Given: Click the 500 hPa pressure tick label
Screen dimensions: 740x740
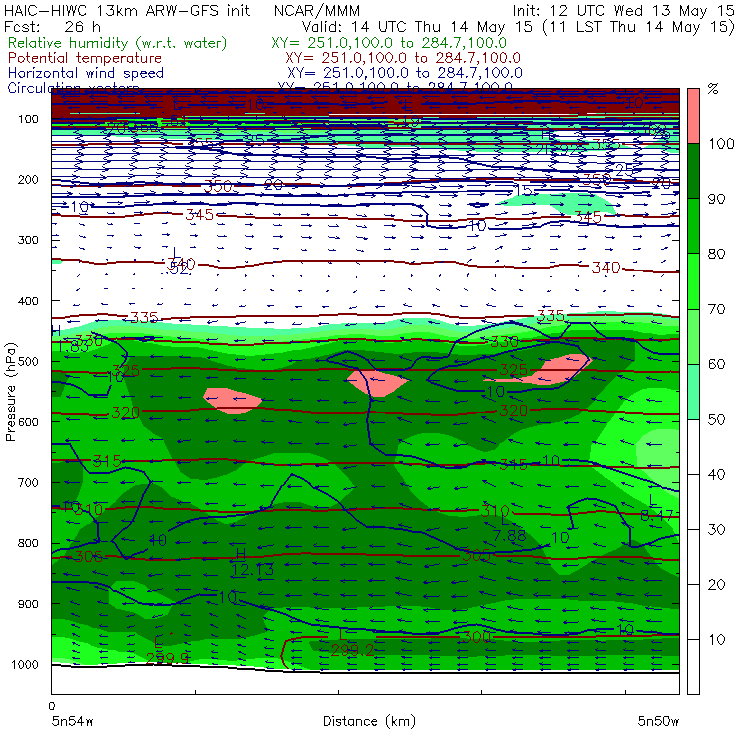Looking at the screenshot, I should (x=28, y=361).
